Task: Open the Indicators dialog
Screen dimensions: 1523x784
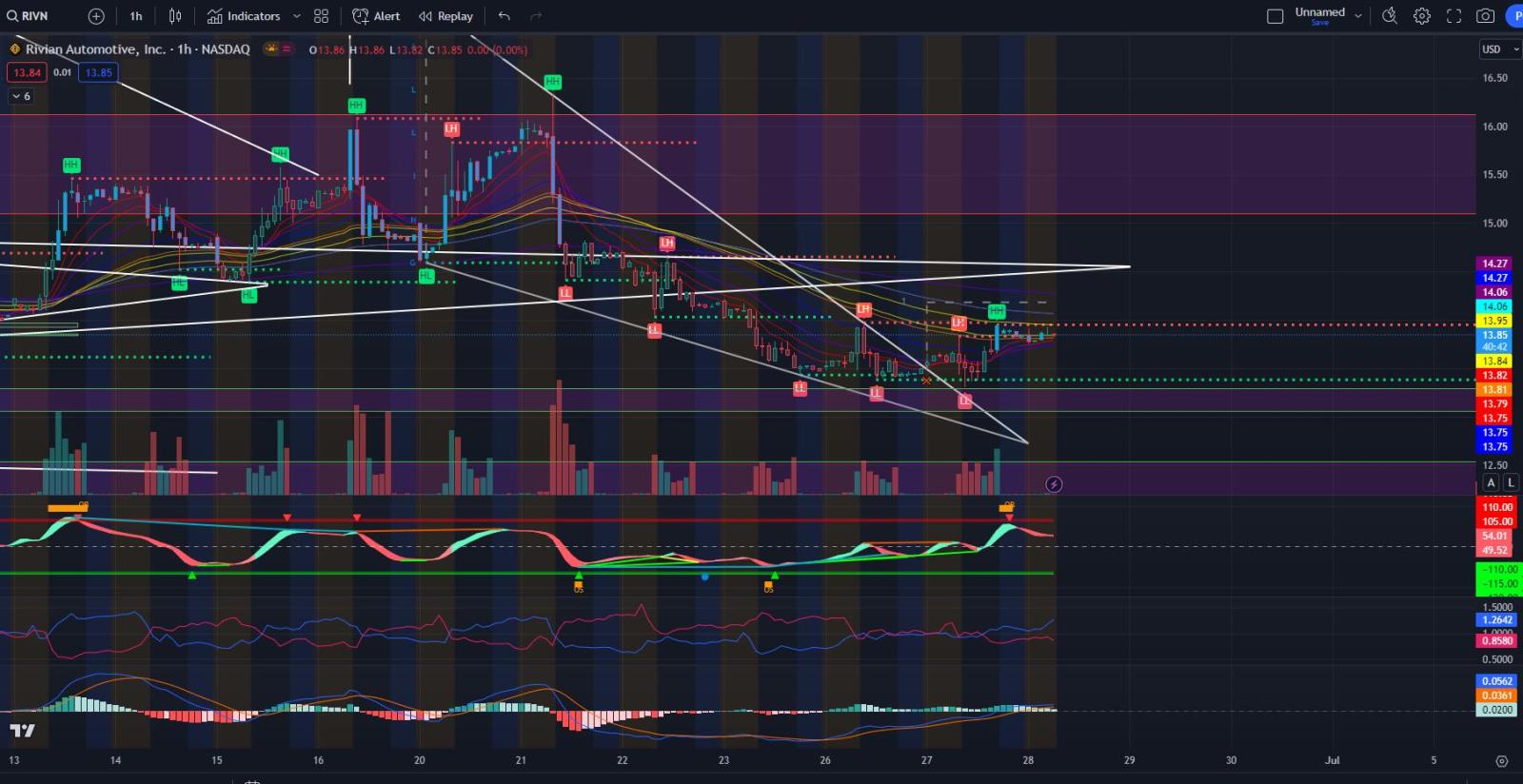Action: coord(244,16)
